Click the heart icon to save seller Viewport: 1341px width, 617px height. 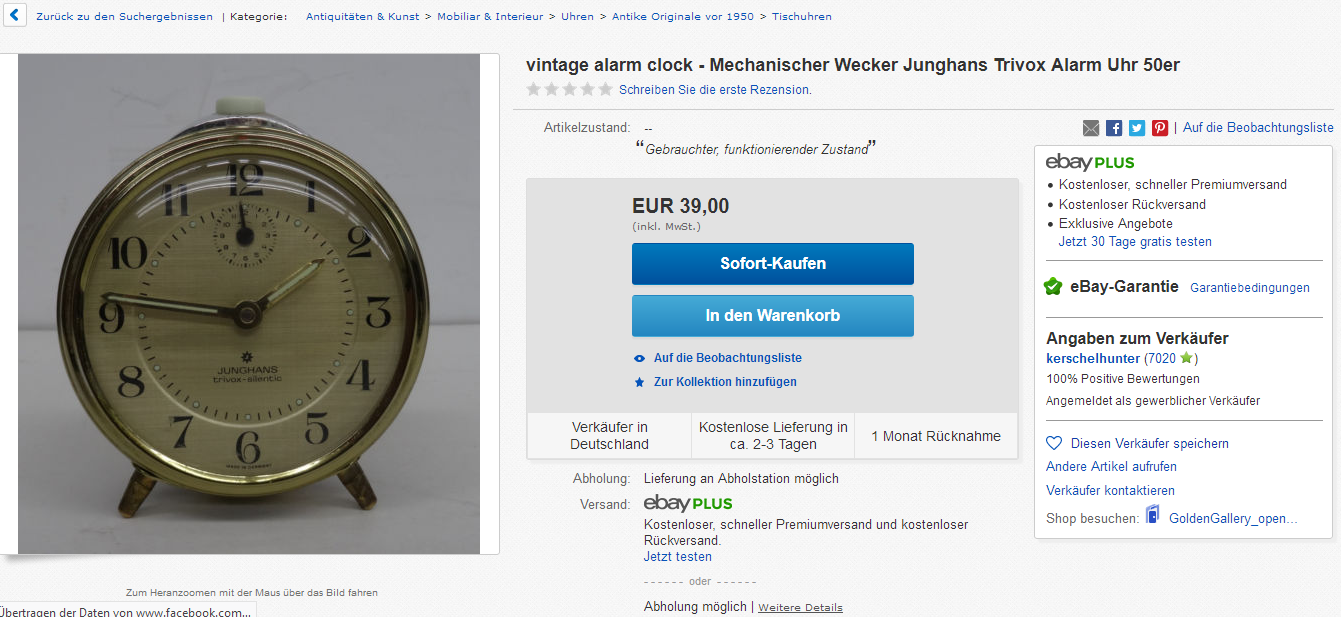1053,443
